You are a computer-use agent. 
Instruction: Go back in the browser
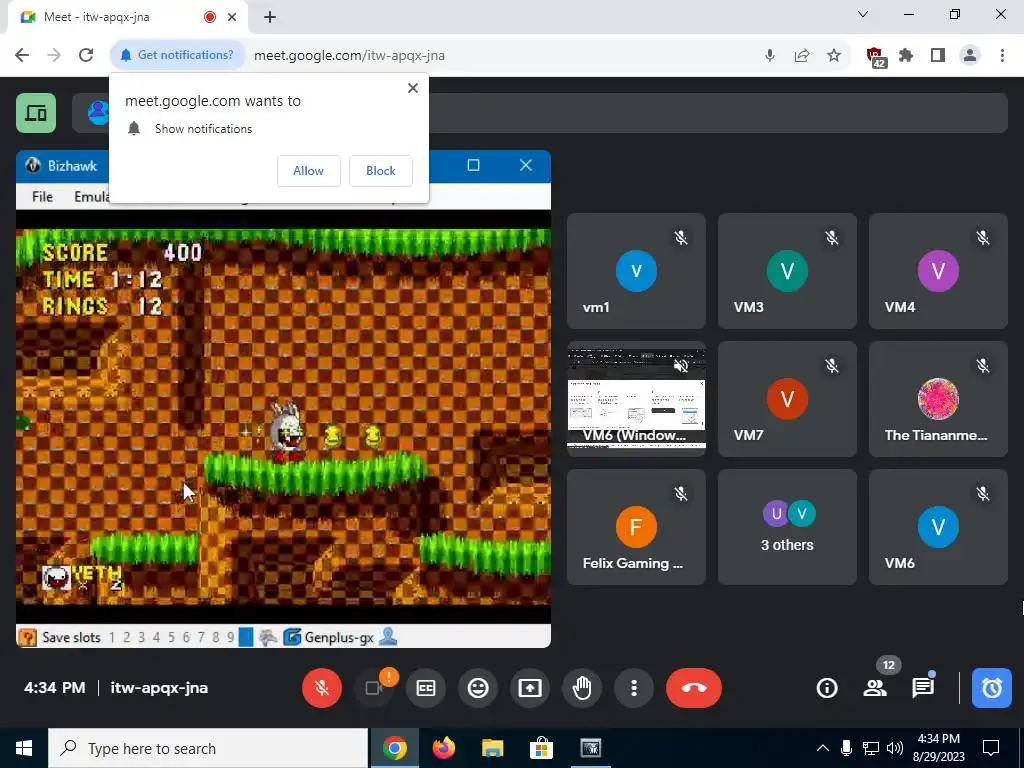click(22, 55)
